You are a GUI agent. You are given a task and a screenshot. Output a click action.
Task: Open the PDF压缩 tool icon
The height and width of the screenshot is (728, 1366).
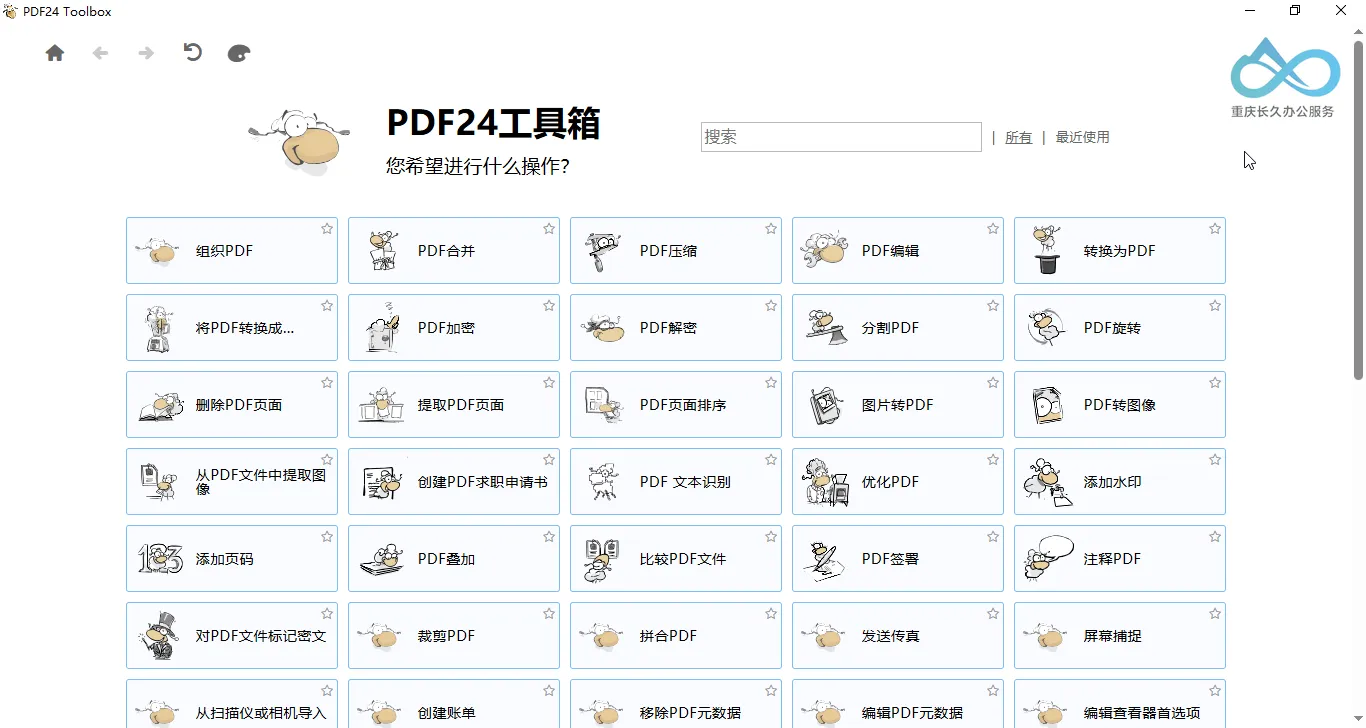pos(602,251)
